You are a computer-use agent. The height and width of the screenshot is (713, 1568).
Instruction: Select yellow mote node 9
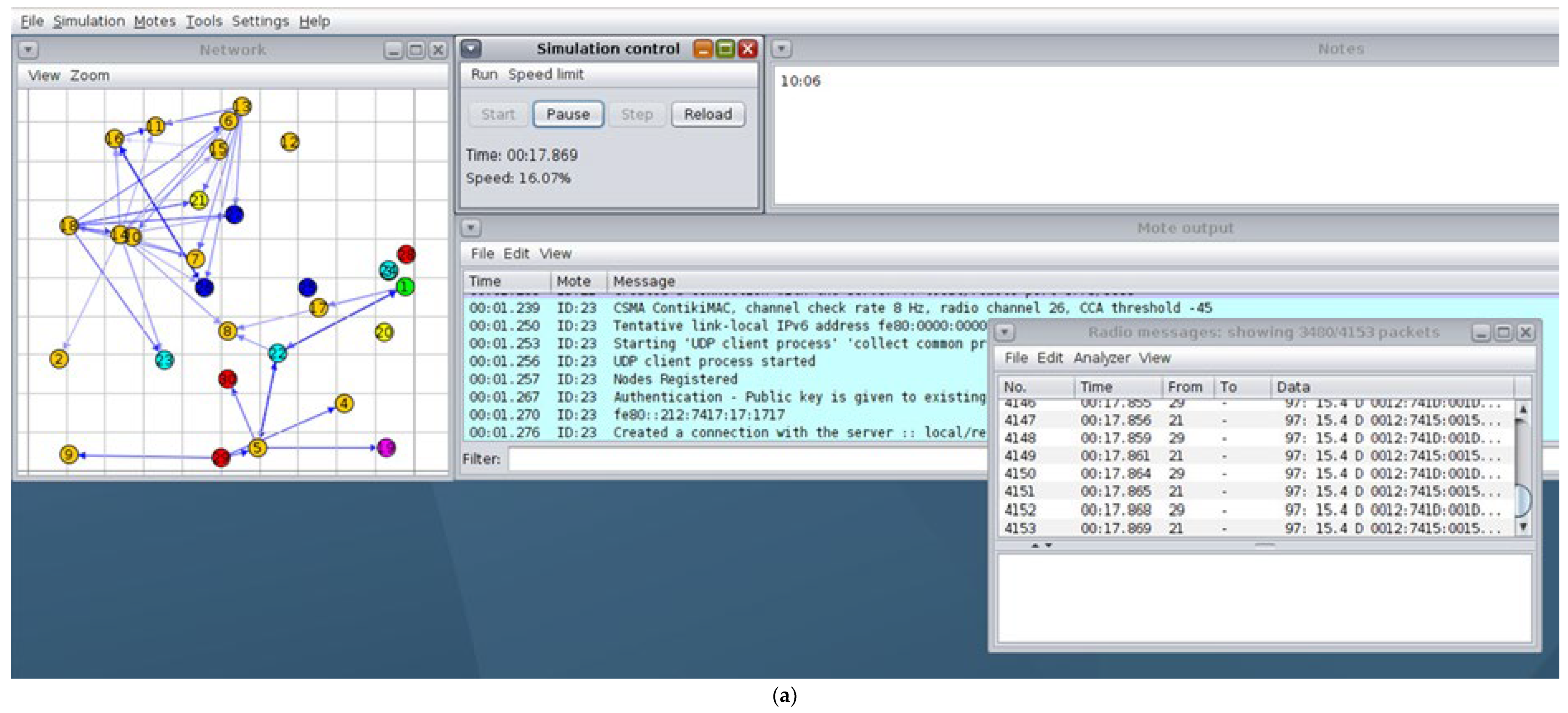click(x=69, y=454)
